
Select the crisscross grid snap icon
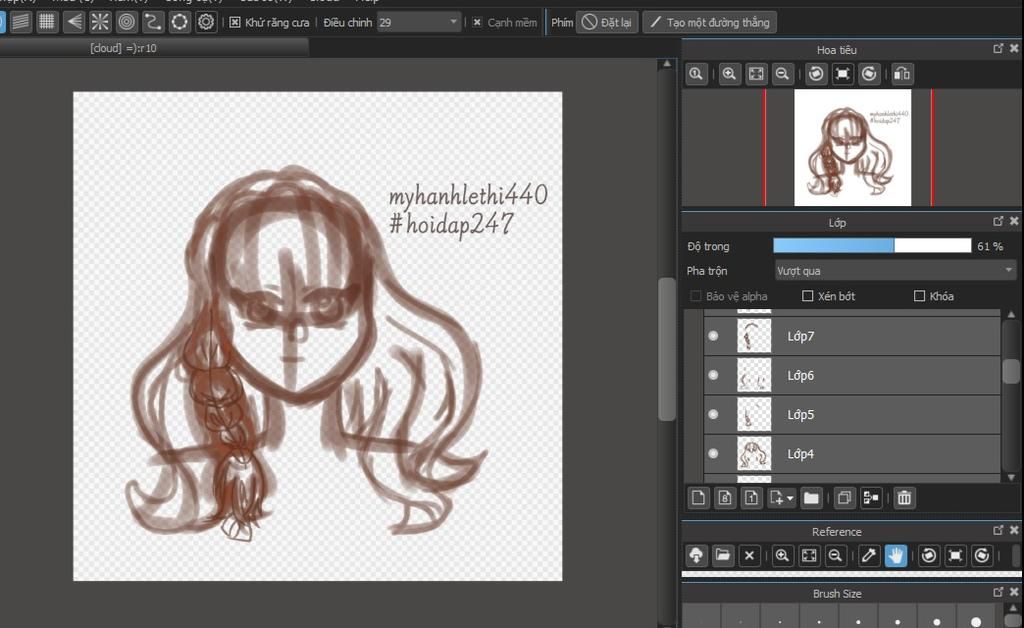click(47, 22)
